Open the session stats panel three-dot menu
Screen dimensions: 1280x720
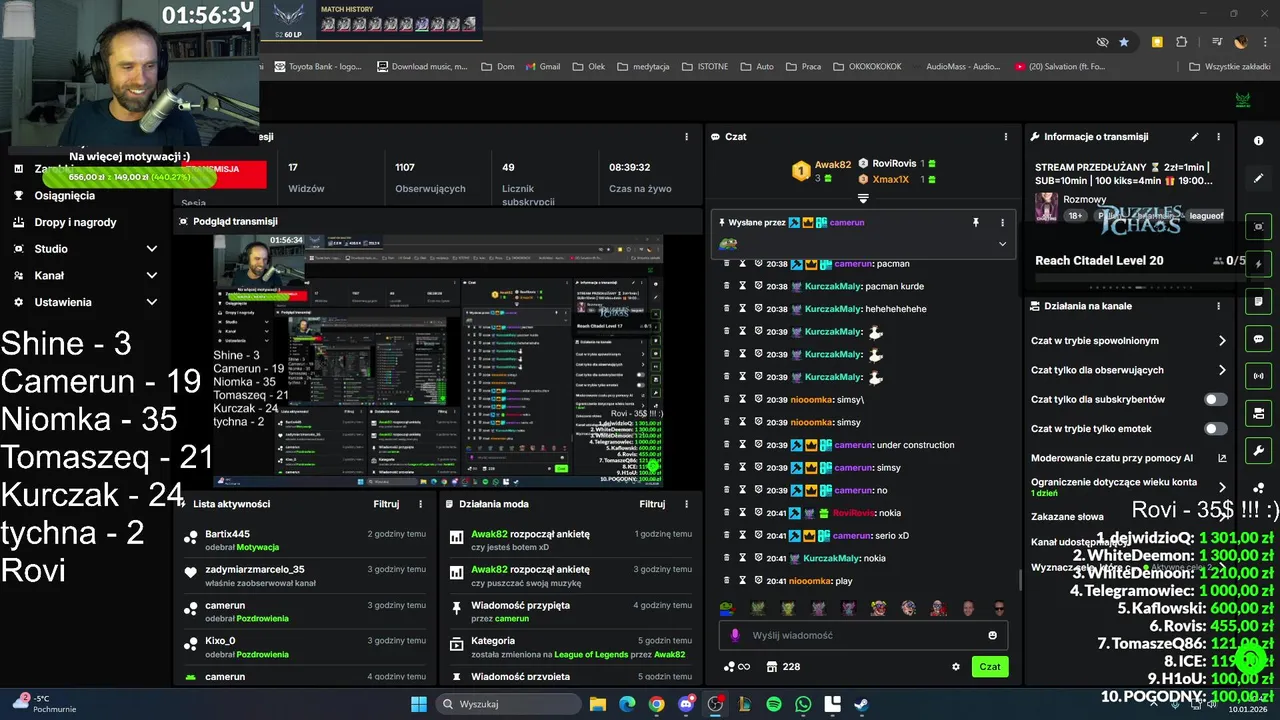(x=686, y=137)
